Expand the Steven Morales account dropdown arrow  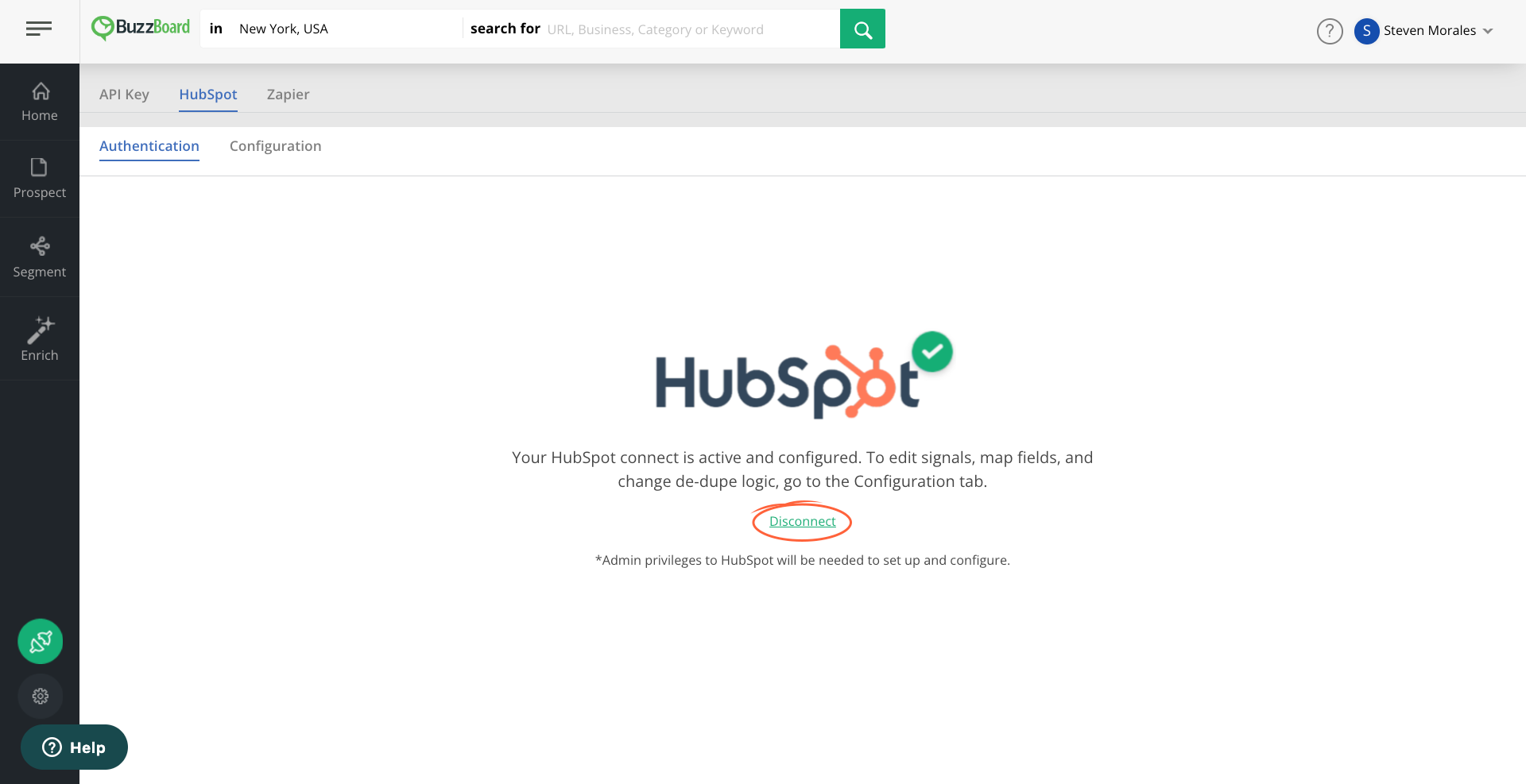[x=1488, y=31]
